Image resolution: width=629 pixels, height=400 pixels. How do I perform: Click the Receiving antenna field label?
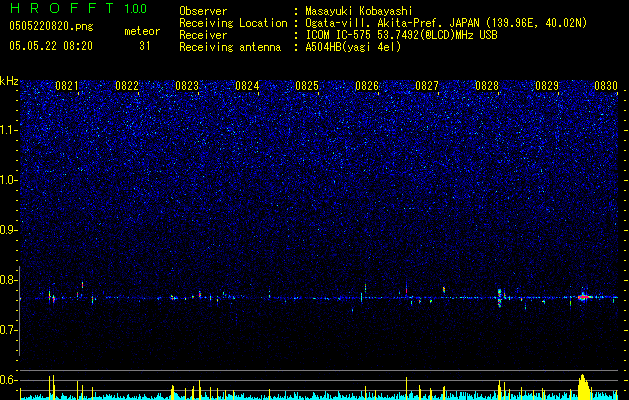[x=230, y=47]
